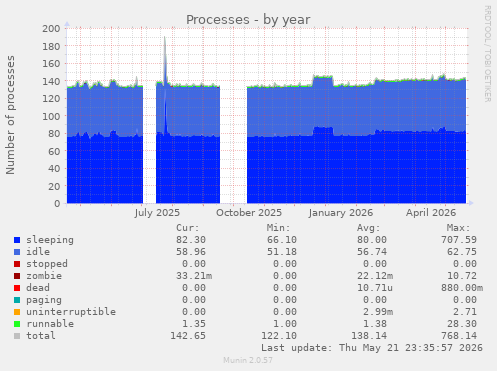Click the 'Cur:' column header
Viewport: 497px width, 371px height.
tap(188, 228)
